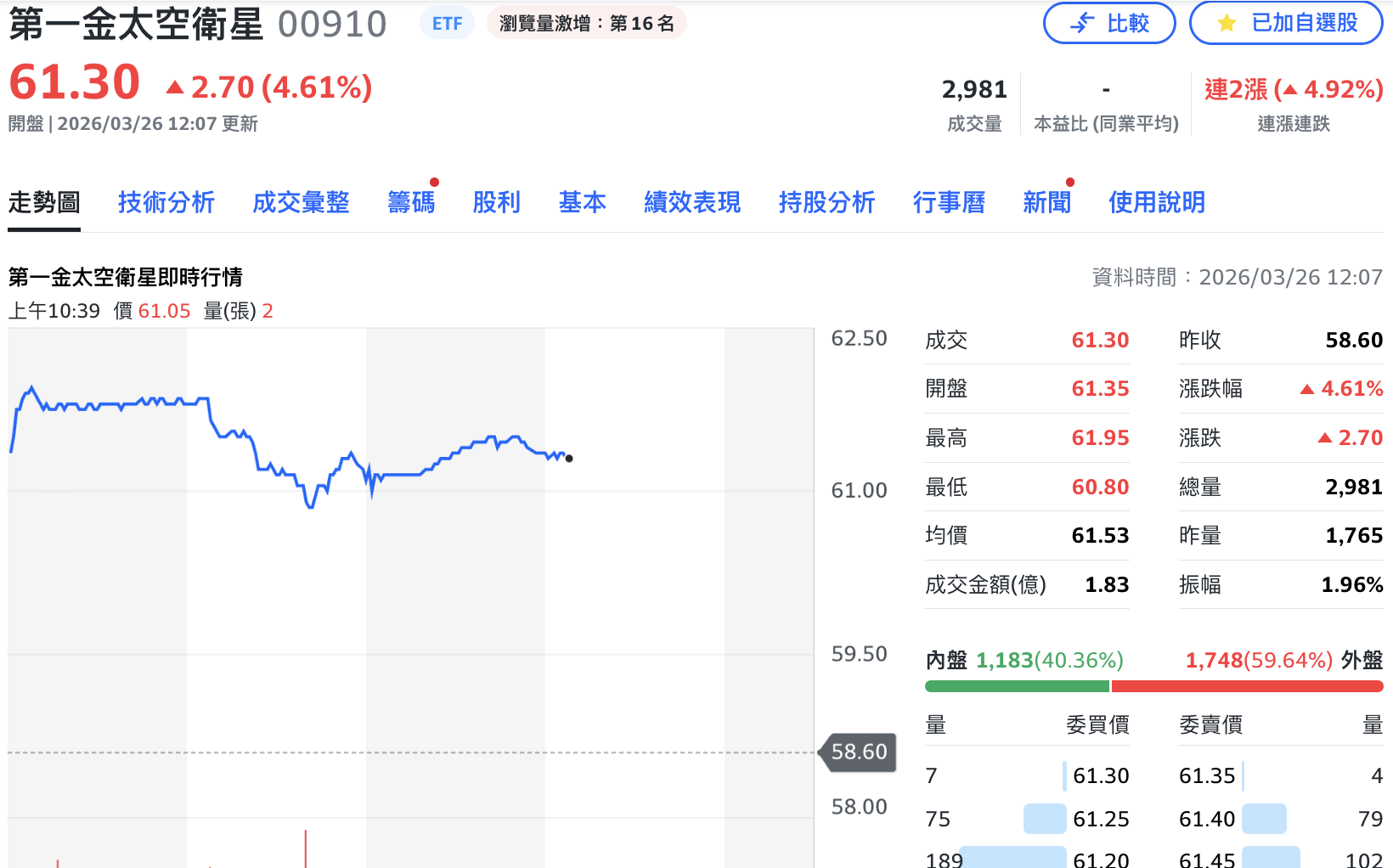Switch to the 技術分析 tab
Image resolution: width=1393 pixels, height=868 pixels.
coord(166,203)
